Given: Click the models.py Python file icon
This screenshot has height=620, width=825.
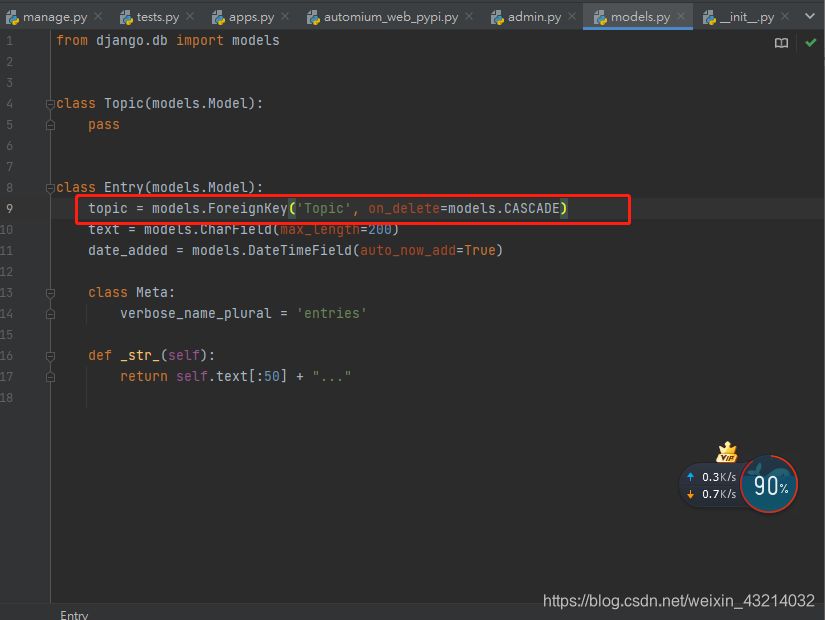Looking at the screenshot, I should 600,17.
